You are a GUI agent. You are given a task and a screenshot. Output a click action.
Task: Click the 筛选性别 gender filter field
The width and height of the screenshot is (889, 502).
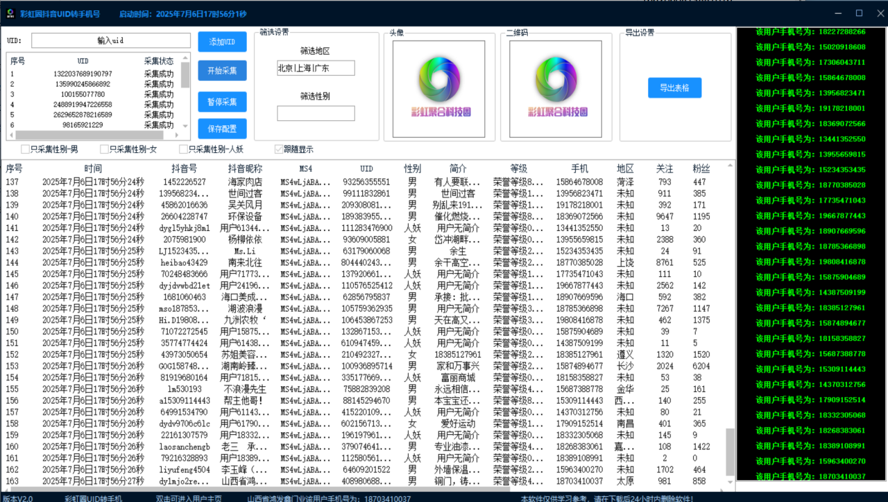315,114
